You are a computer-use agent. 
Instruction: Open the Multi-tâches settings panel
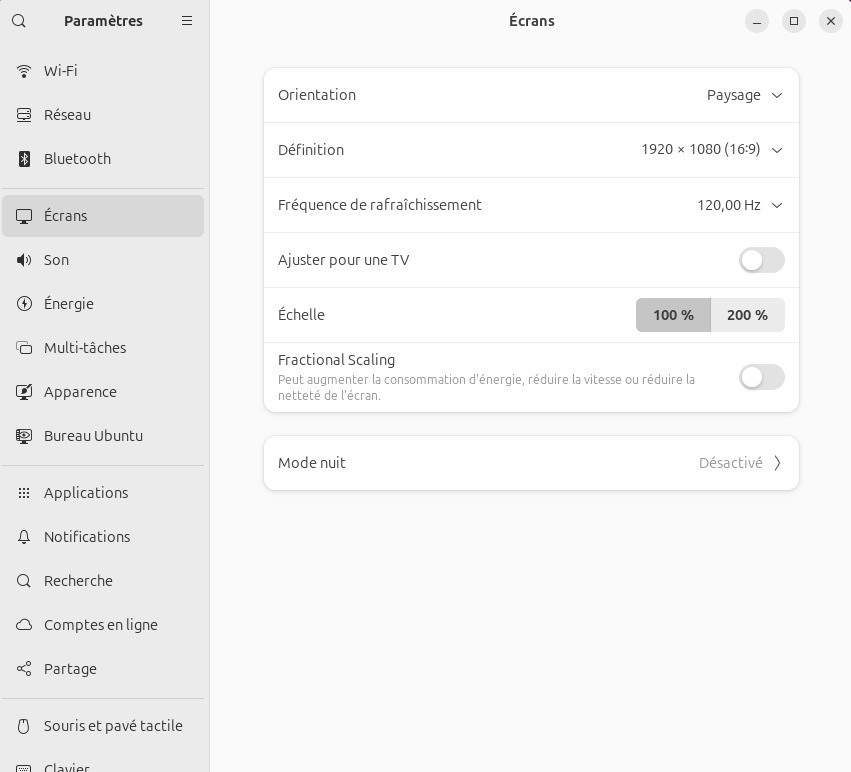(85, 348)
